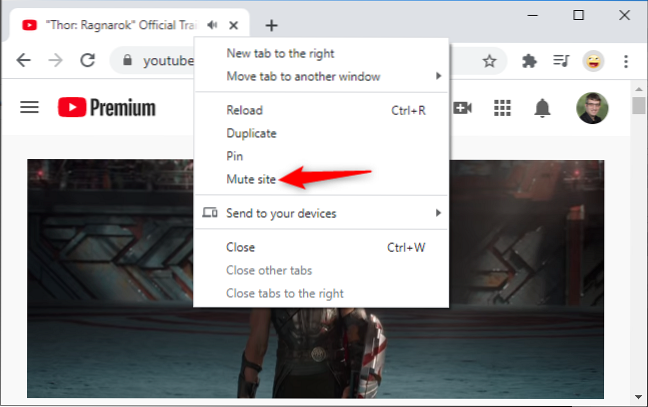This screenshot has width=648, height=407.
Task: Open a new tab with plus button
Action: pos(271,25)
